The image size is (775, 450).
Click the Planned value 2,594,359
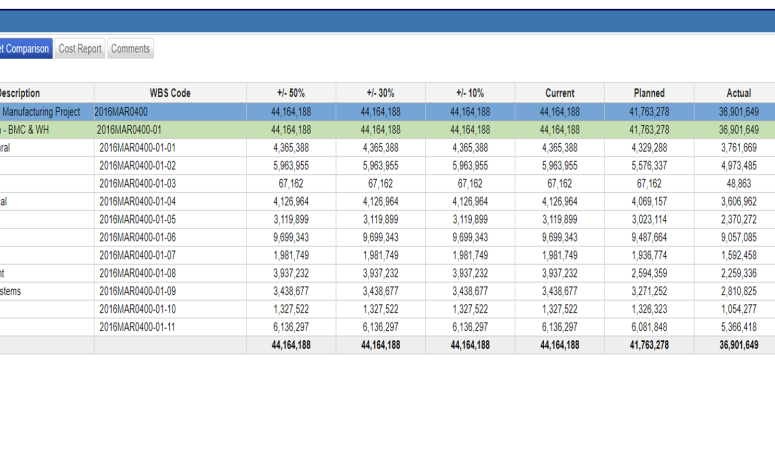coord(649,273)
